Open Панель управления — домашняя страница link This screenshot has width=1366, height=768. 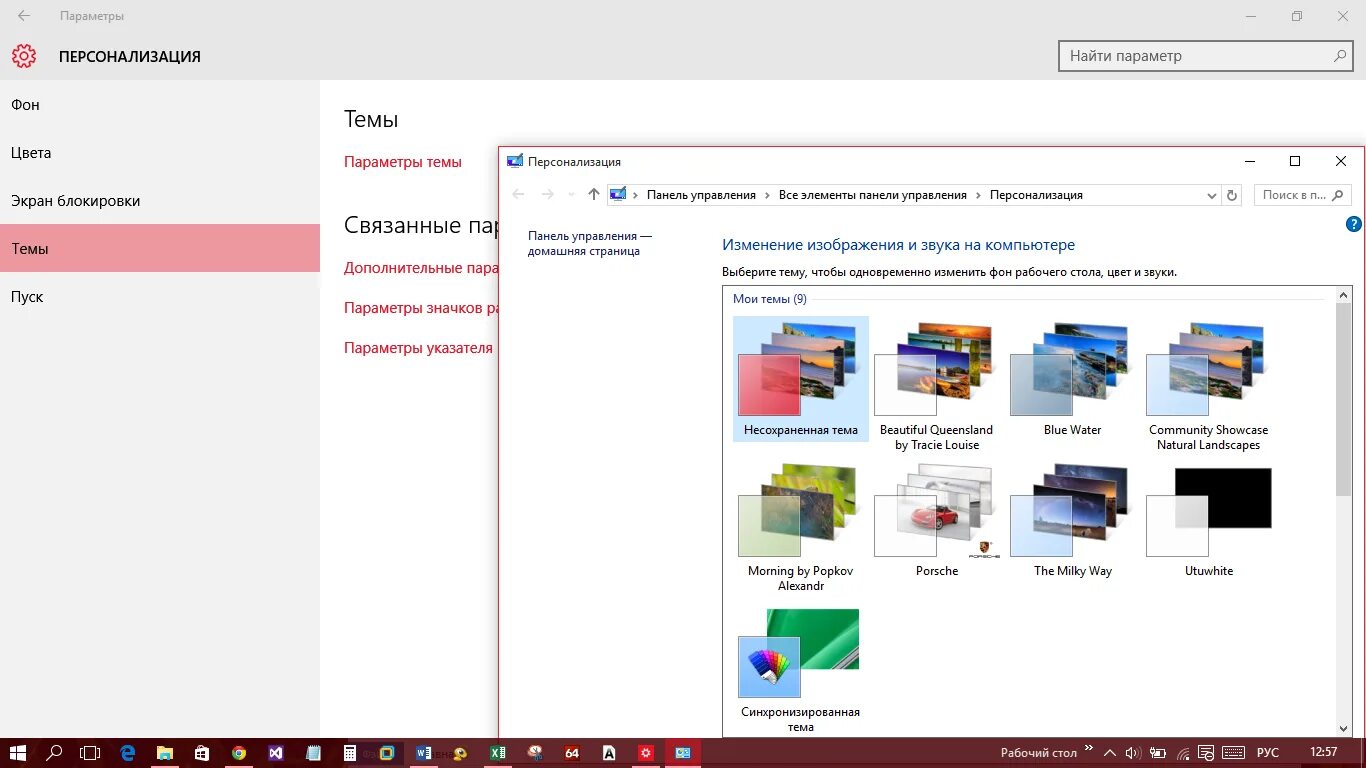tap(590, 243)
